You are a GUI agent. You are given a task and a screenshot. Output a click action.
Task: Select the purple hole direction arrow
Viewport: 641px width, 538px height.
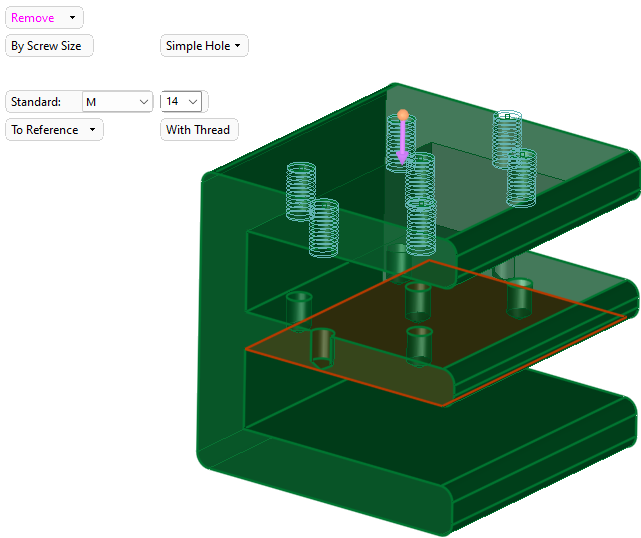click(402, 142)
